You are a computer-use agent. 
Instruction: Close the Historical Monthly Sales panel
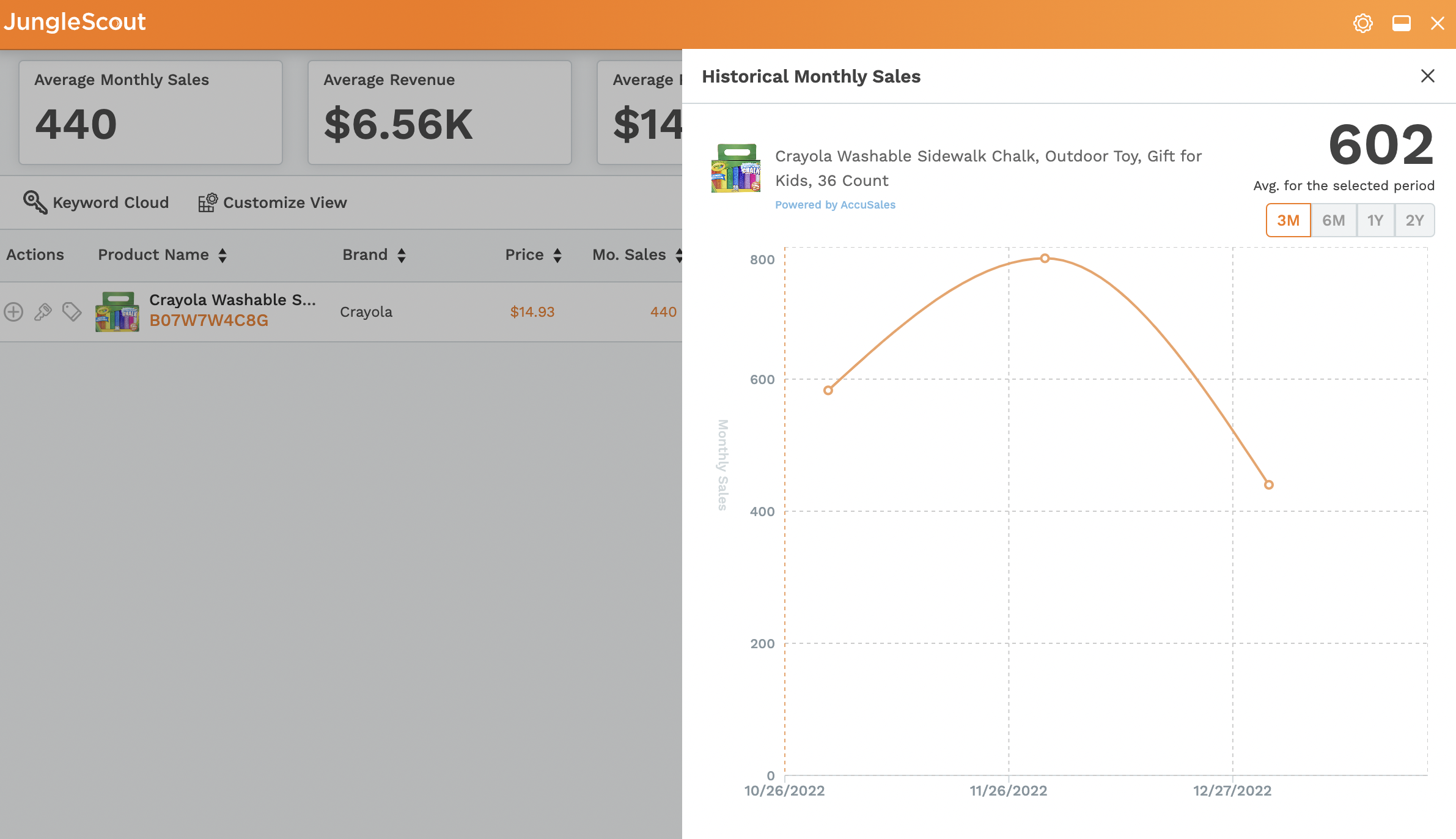[x=1427, y=76]
